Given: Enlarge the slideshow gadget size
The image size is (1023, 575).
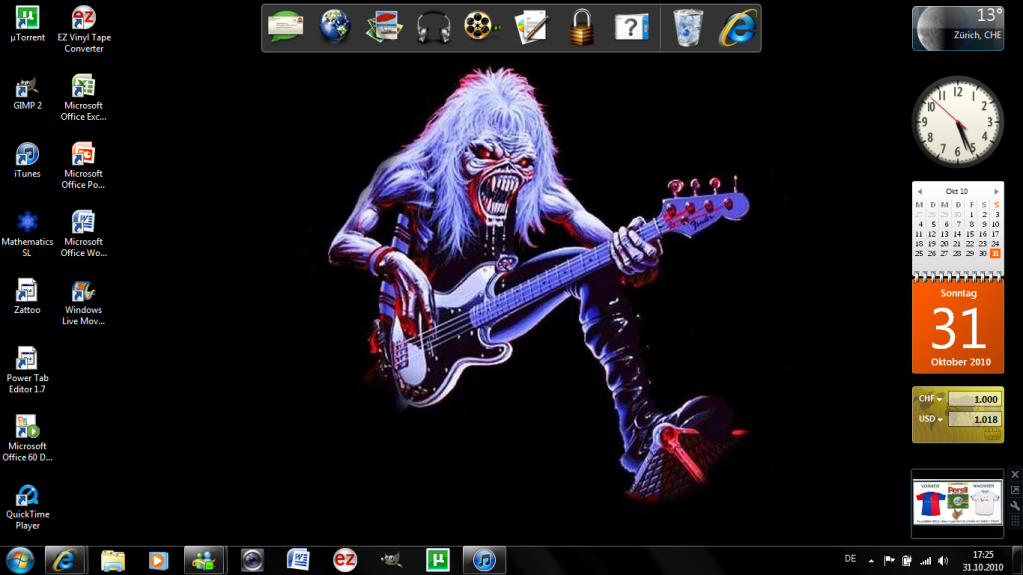Looking at the screenshot, I should [x=1015, y=490].
